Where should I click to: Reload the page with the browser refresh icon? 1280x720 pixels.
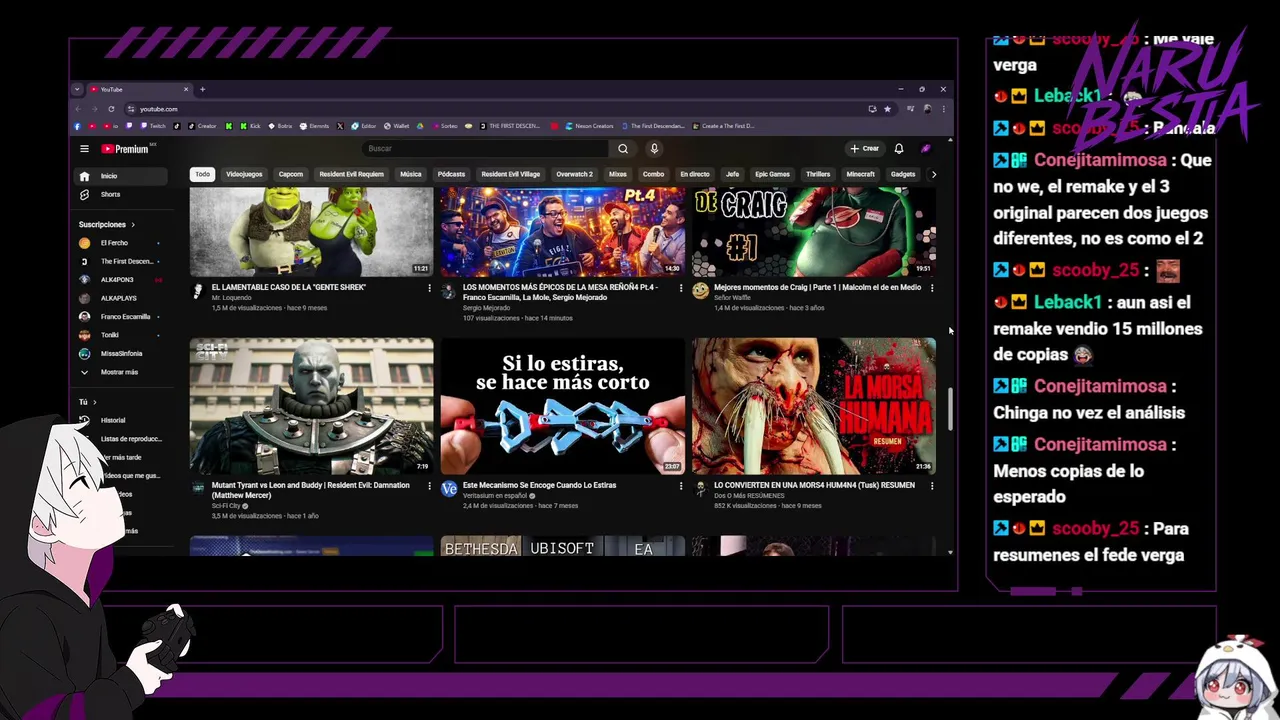tap(111, 109)
